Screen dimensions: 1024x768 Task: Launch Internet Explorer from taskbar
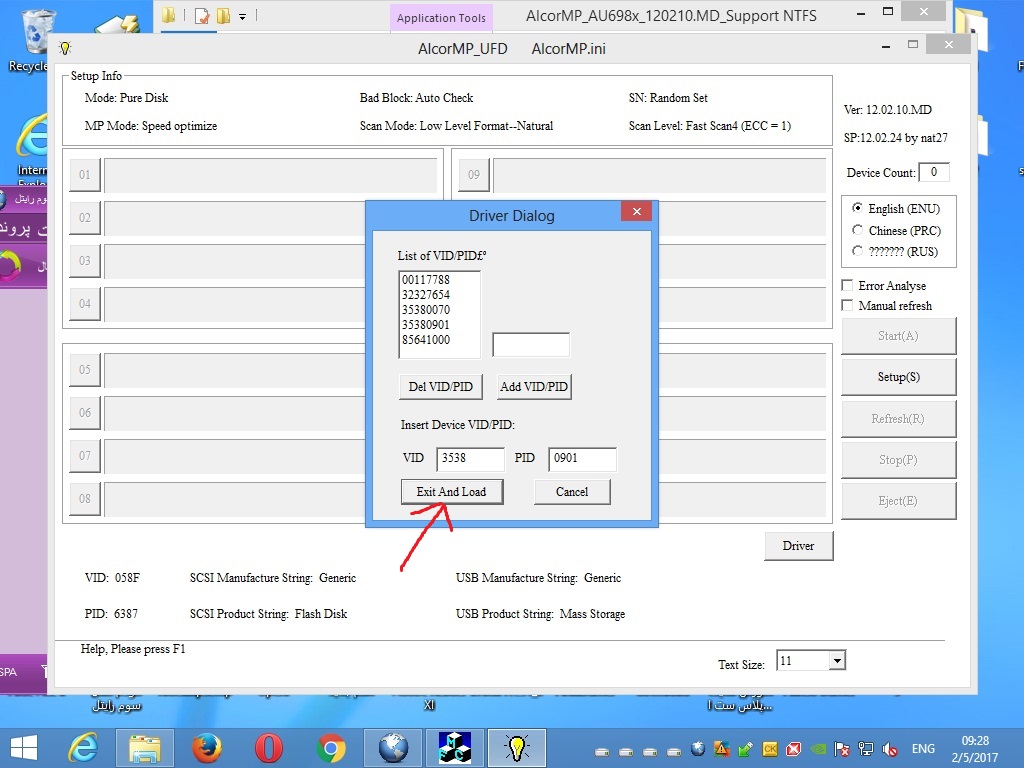tap(84, 748)
